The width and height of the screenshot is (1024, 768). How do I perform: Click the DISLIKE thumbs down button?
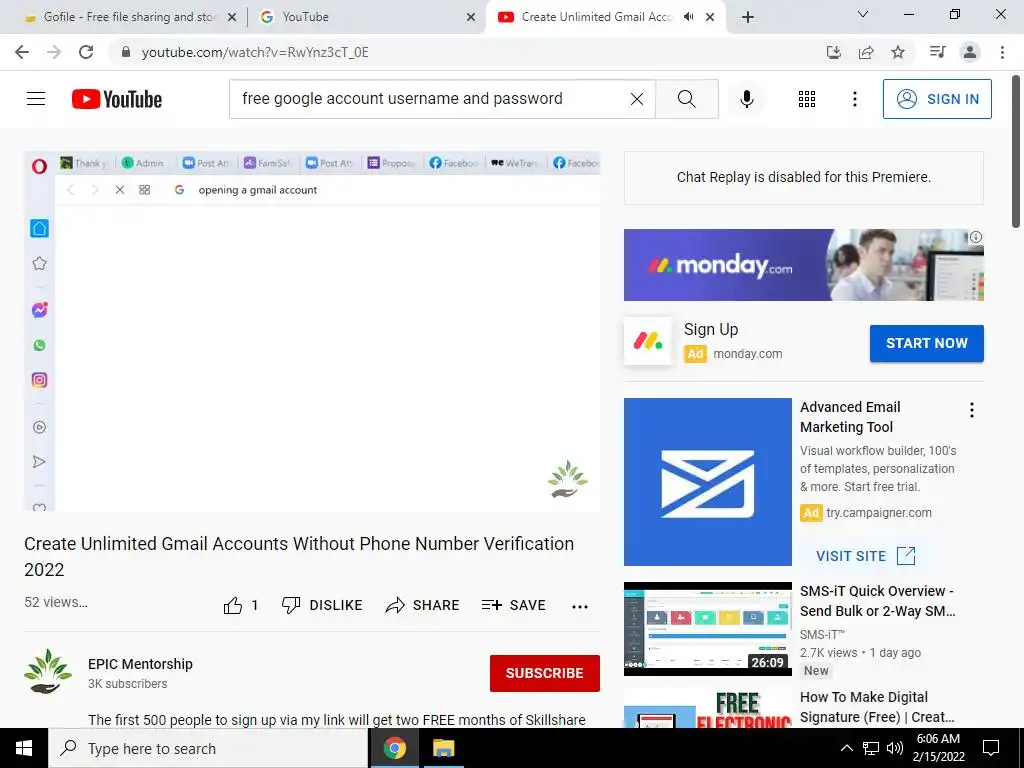click(321, 605)
